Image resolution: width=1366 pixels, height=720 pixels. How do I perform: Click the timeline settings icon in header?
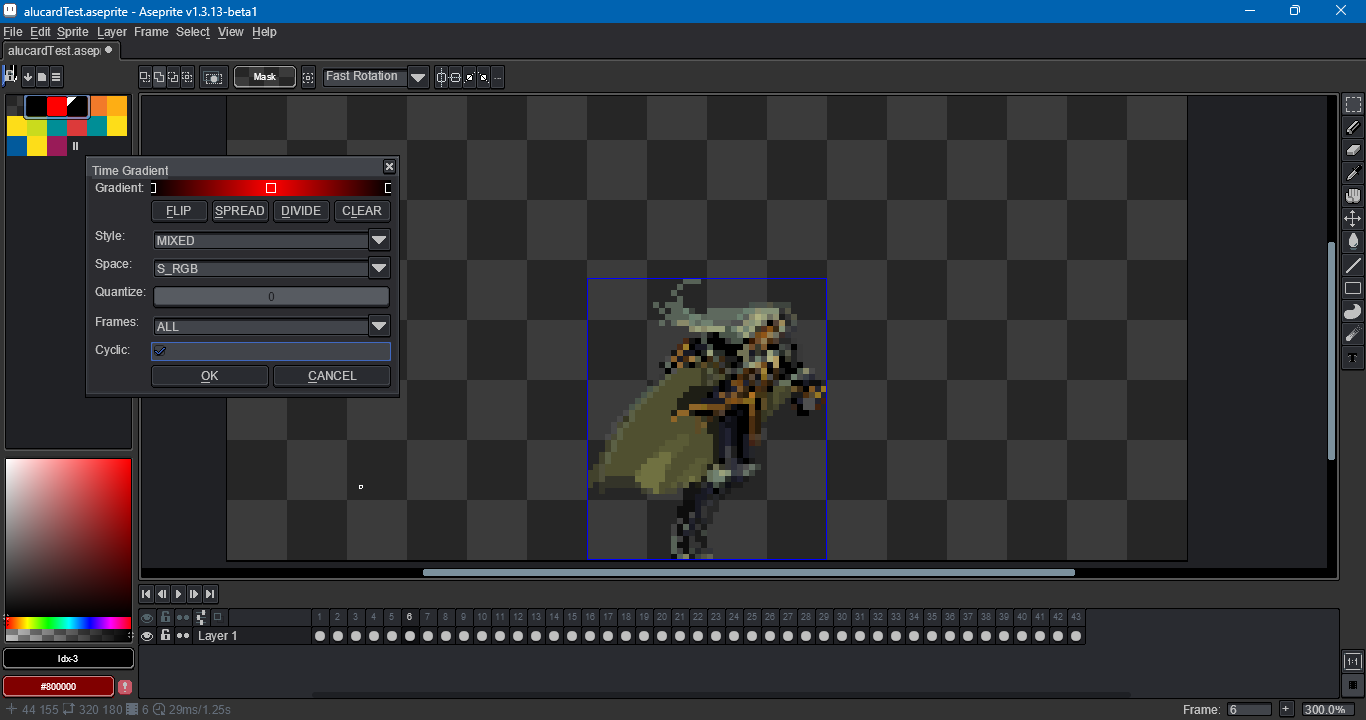[201, 617]
